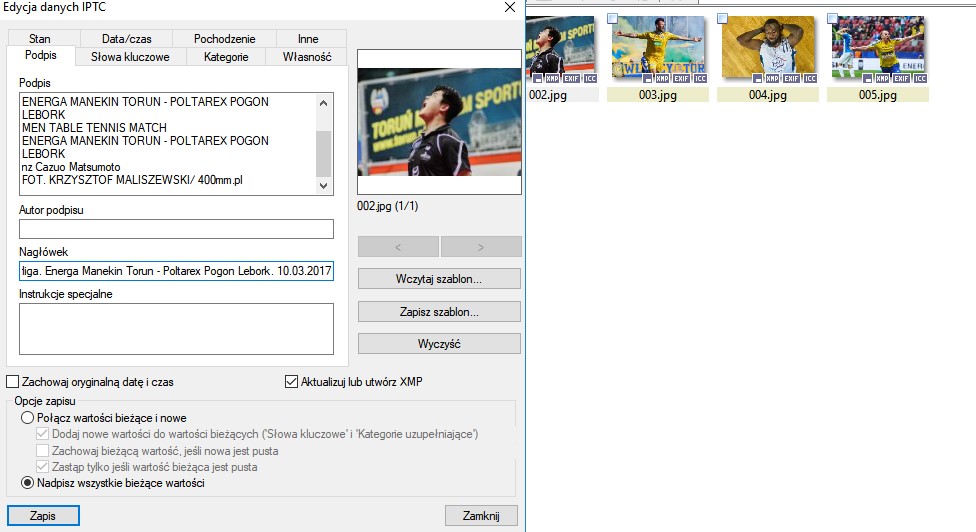
Task: Click the '002.jpg (1/1)' counter text
Action: [387, 206]
